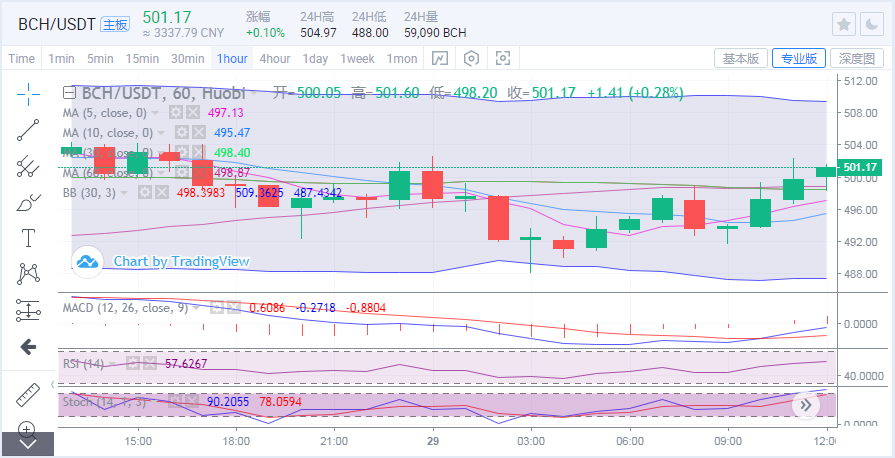The image size is (895, 458).
Task: Select the 4hour interval
Action: click(275, 58)
